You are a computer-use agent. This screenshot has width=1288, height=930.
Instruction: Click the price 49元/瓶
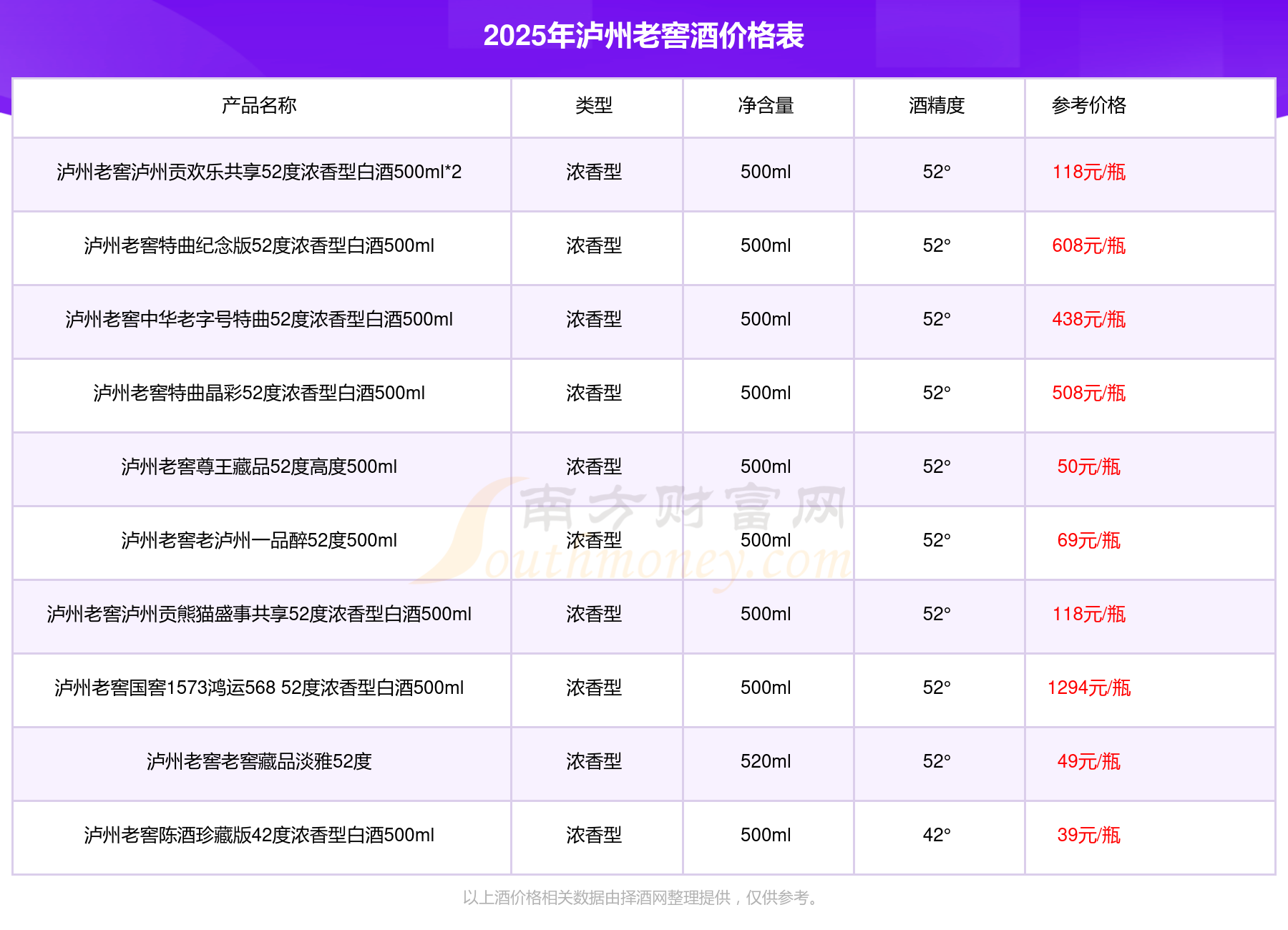(1088, 761)
